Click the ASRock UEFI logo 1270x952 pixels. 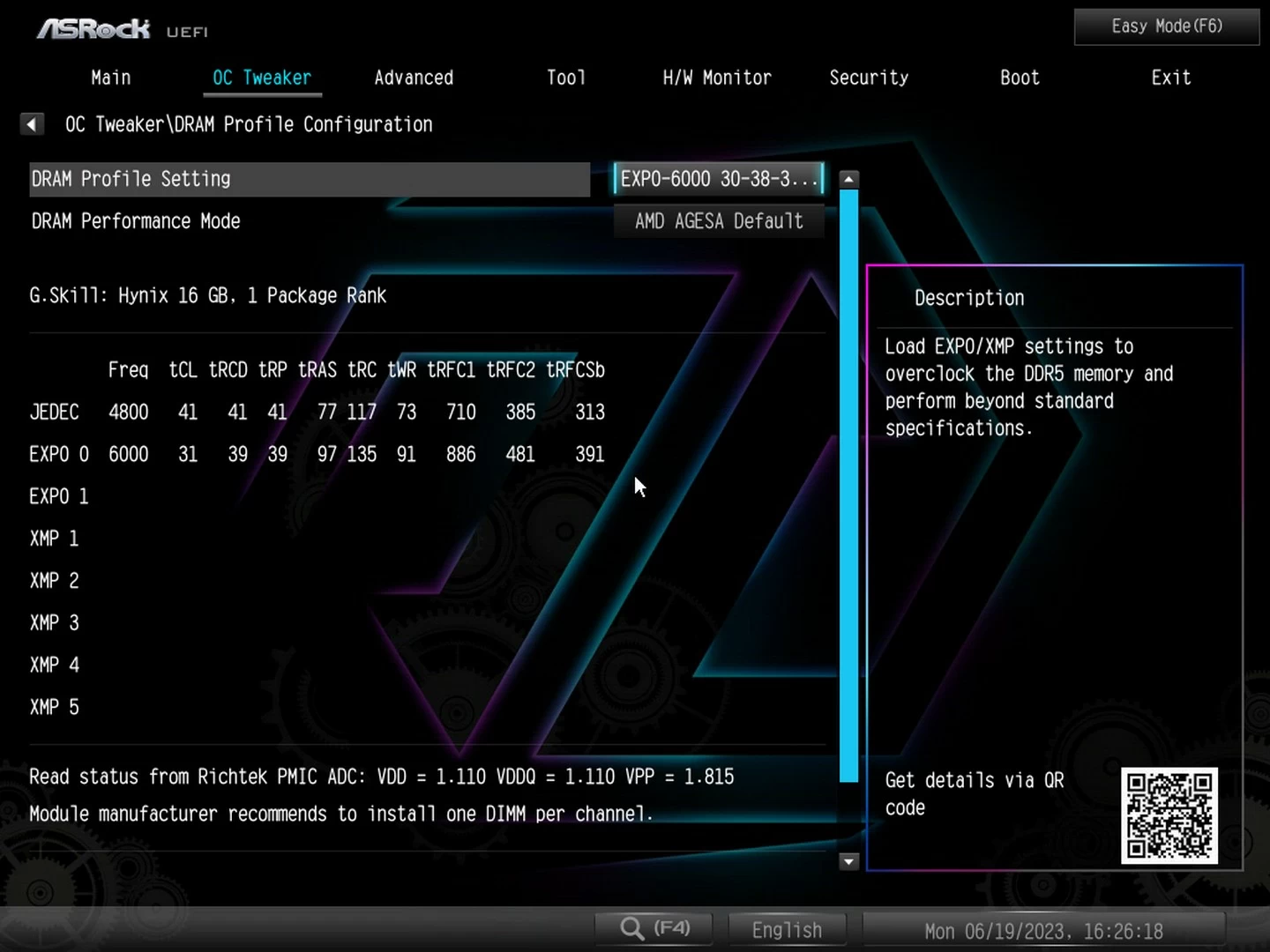(x=123, y=30)
